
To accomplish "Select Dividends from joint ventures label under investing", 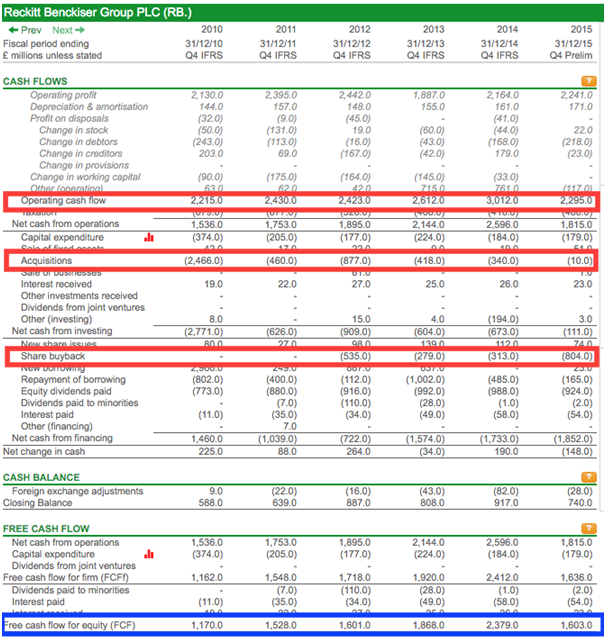I will 83,308.
